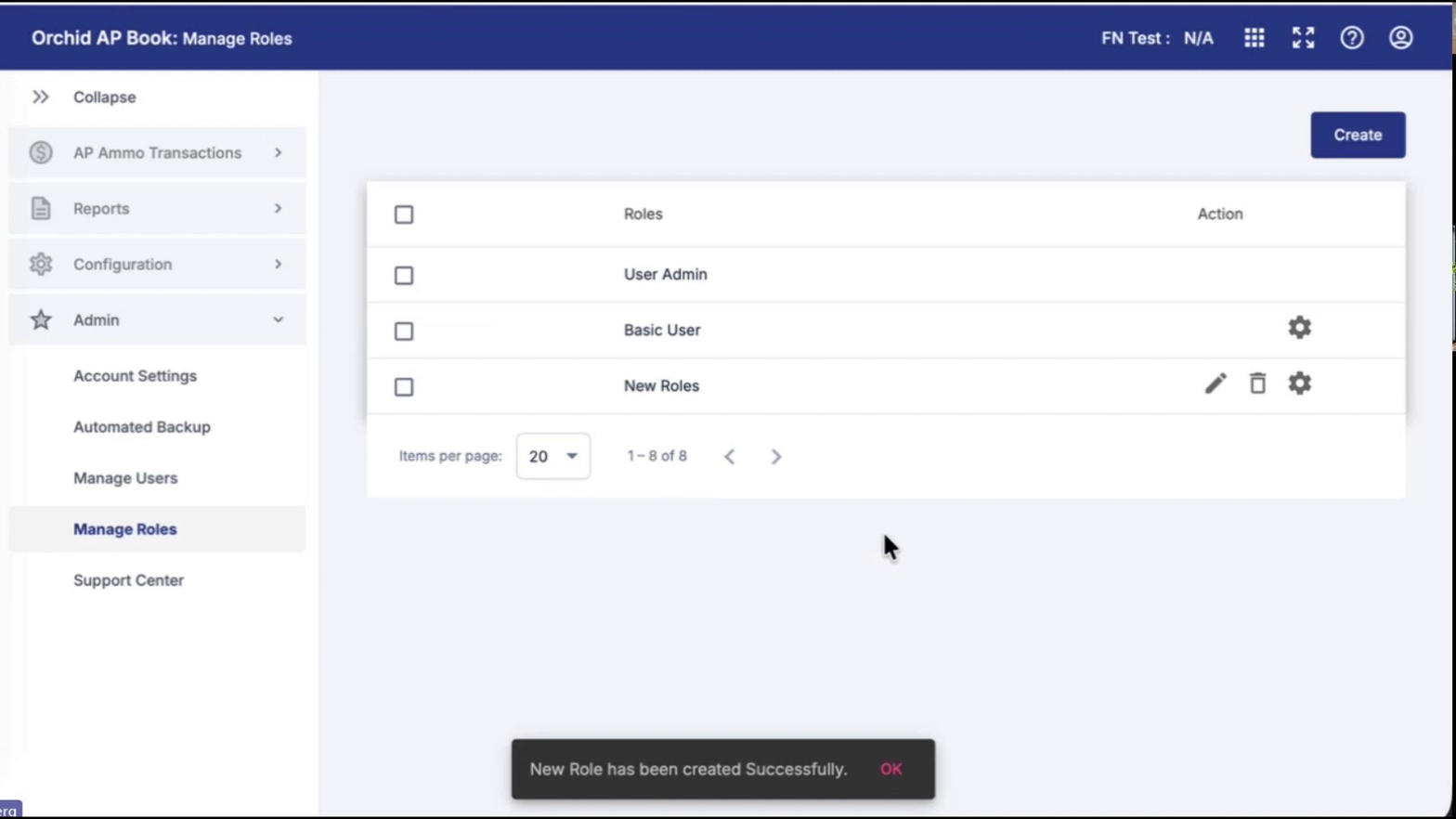This screenshot has width=1456, height=819.
Task: Click the Orchid AP Book title
Action: coord(104,38)
